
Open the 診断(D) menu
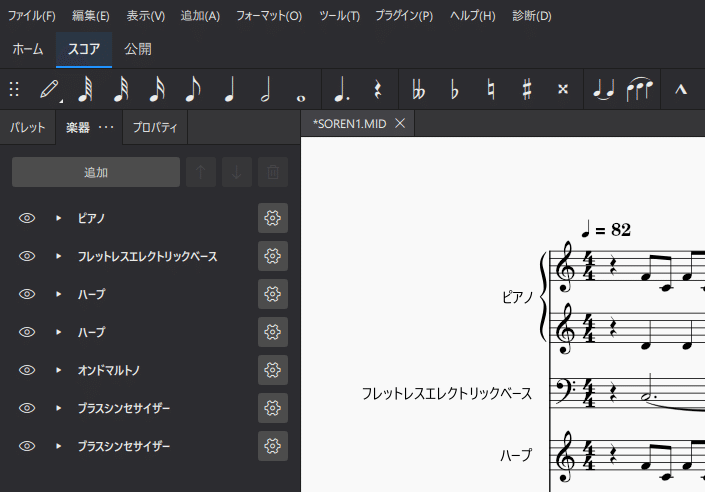pyautogui.click(x=531, y=16)
